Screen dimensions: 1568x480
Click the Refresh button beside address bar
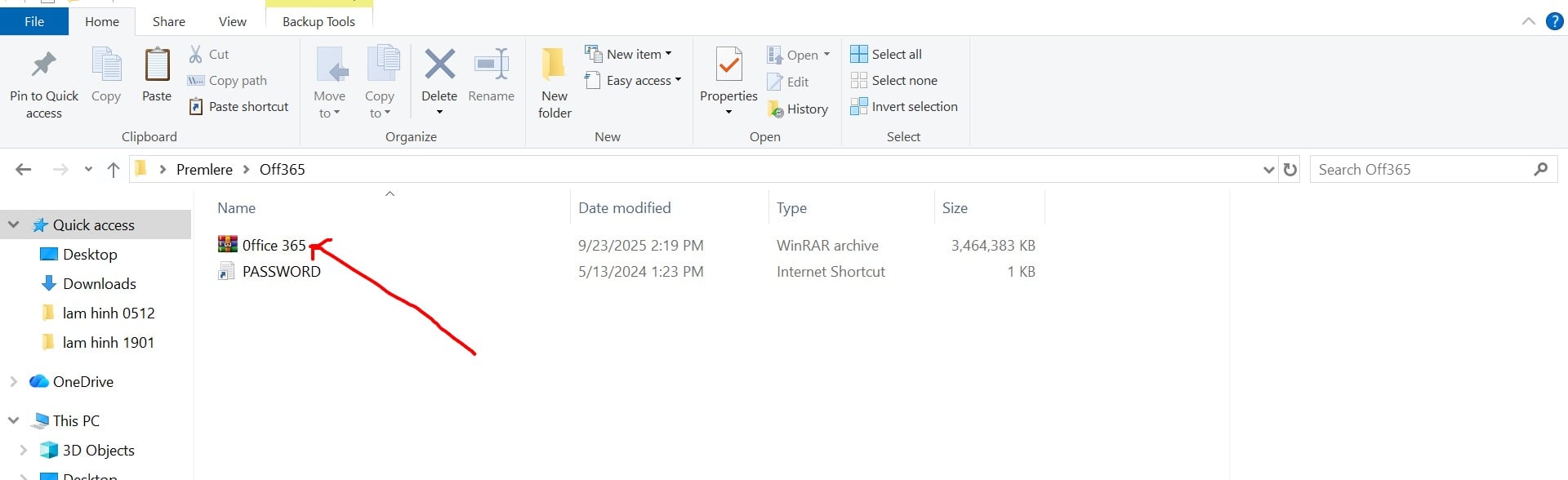1290,170
